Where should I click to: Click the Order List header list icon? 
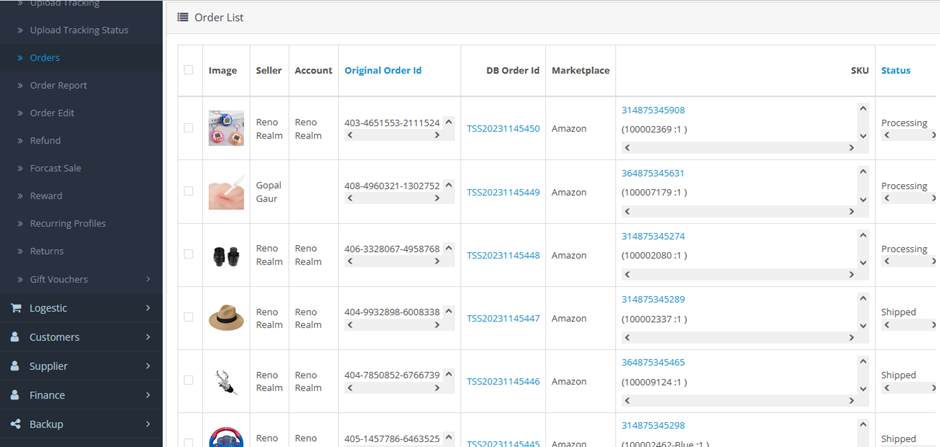182,17
